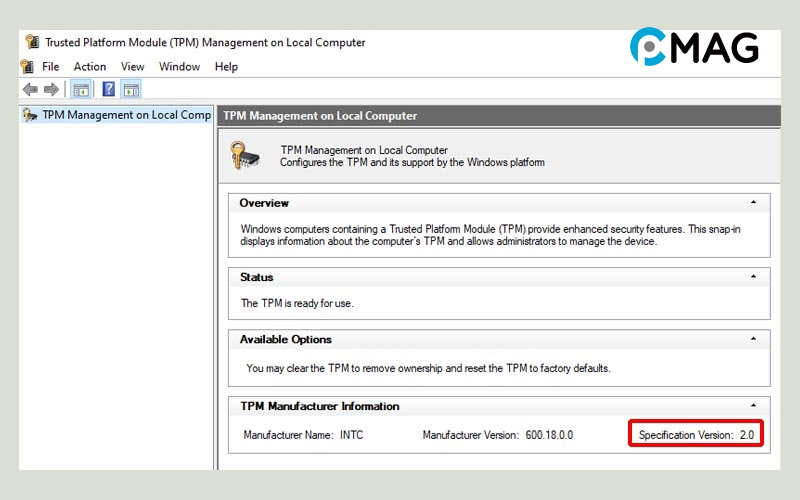Click the Specification Version 2.0 field
This screenshot has height=500, width=800.
tap(697, 435)
